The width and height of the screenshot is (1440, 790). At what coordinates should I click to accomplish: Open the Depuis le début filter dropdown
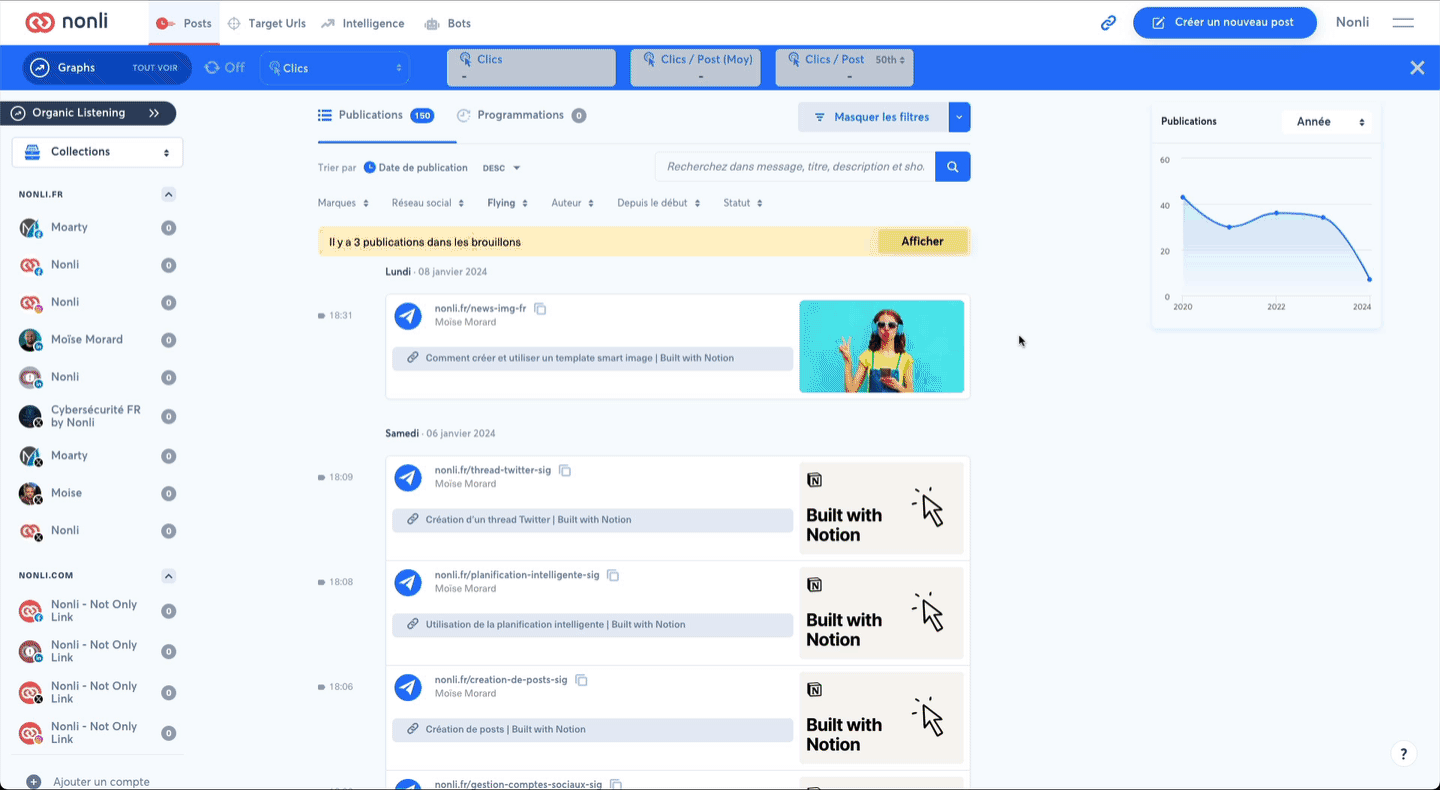tap(658, 203)
